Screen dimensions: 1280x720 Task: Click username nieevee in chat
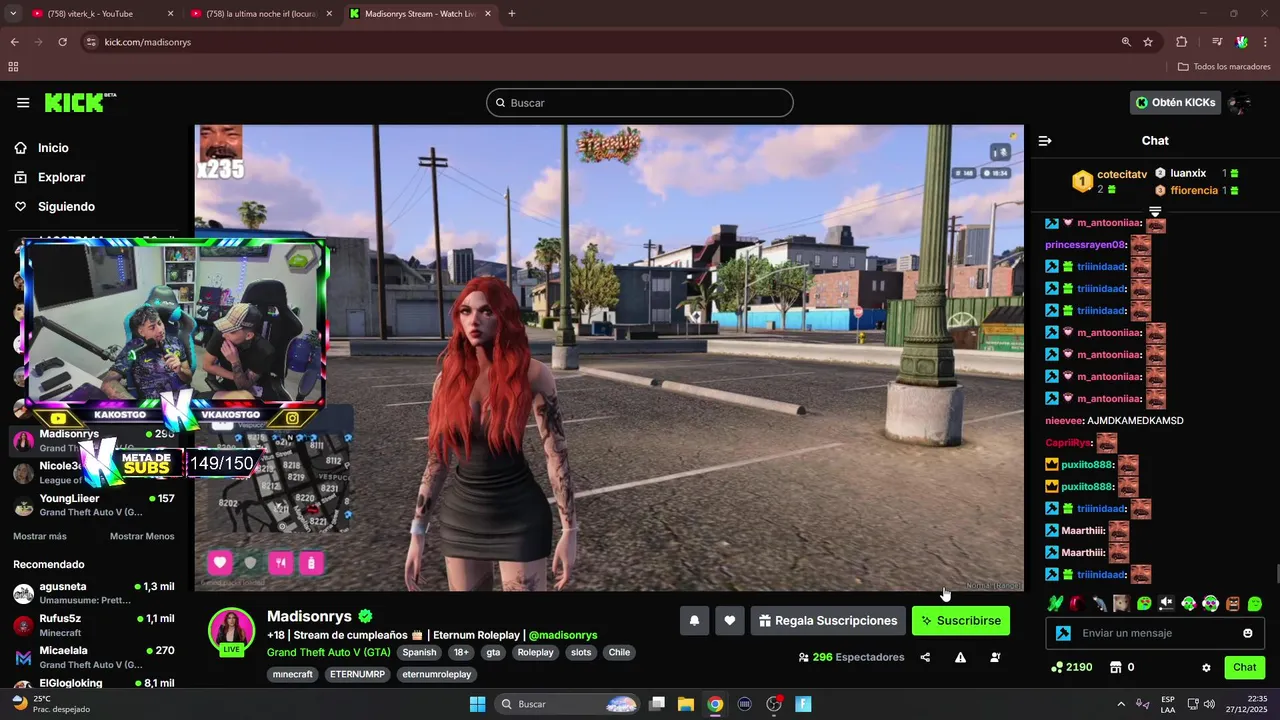1064,421
